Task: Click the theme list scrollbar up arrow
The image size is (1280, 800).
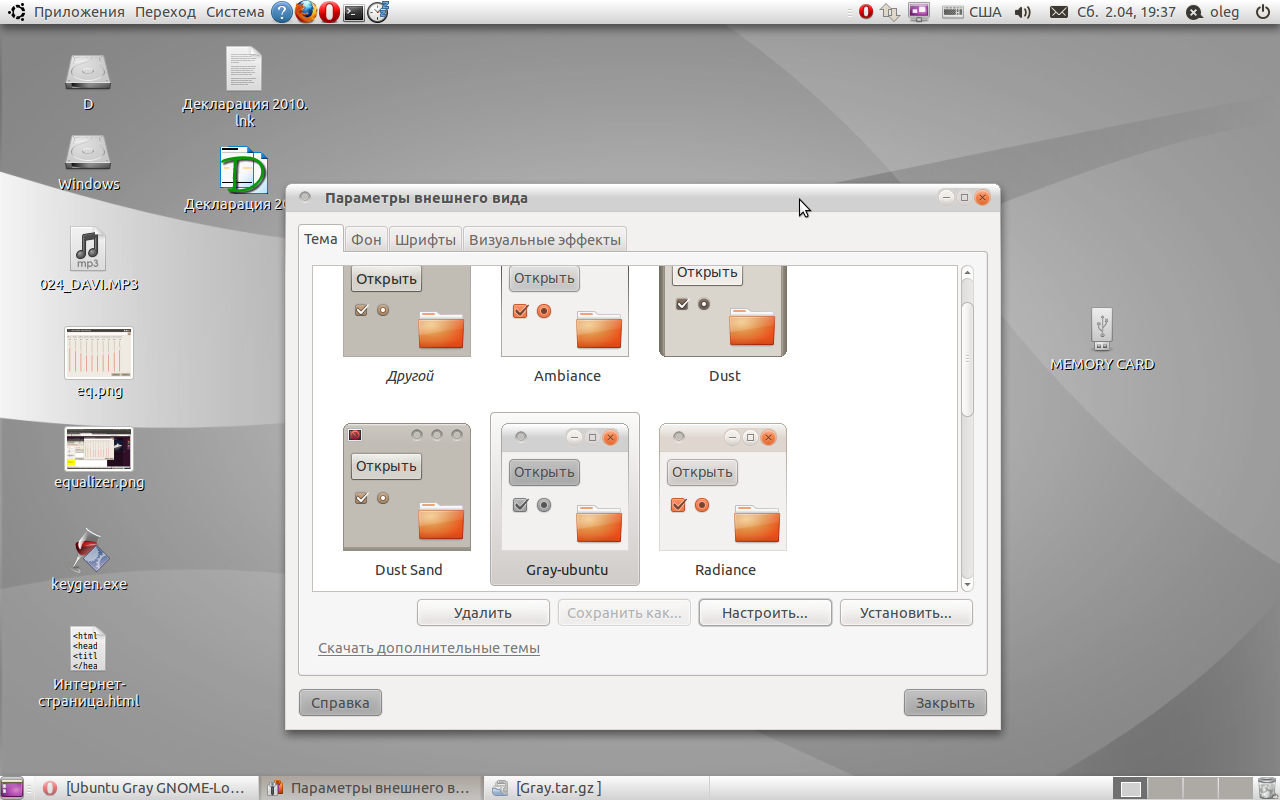Action: pos(967,274)
